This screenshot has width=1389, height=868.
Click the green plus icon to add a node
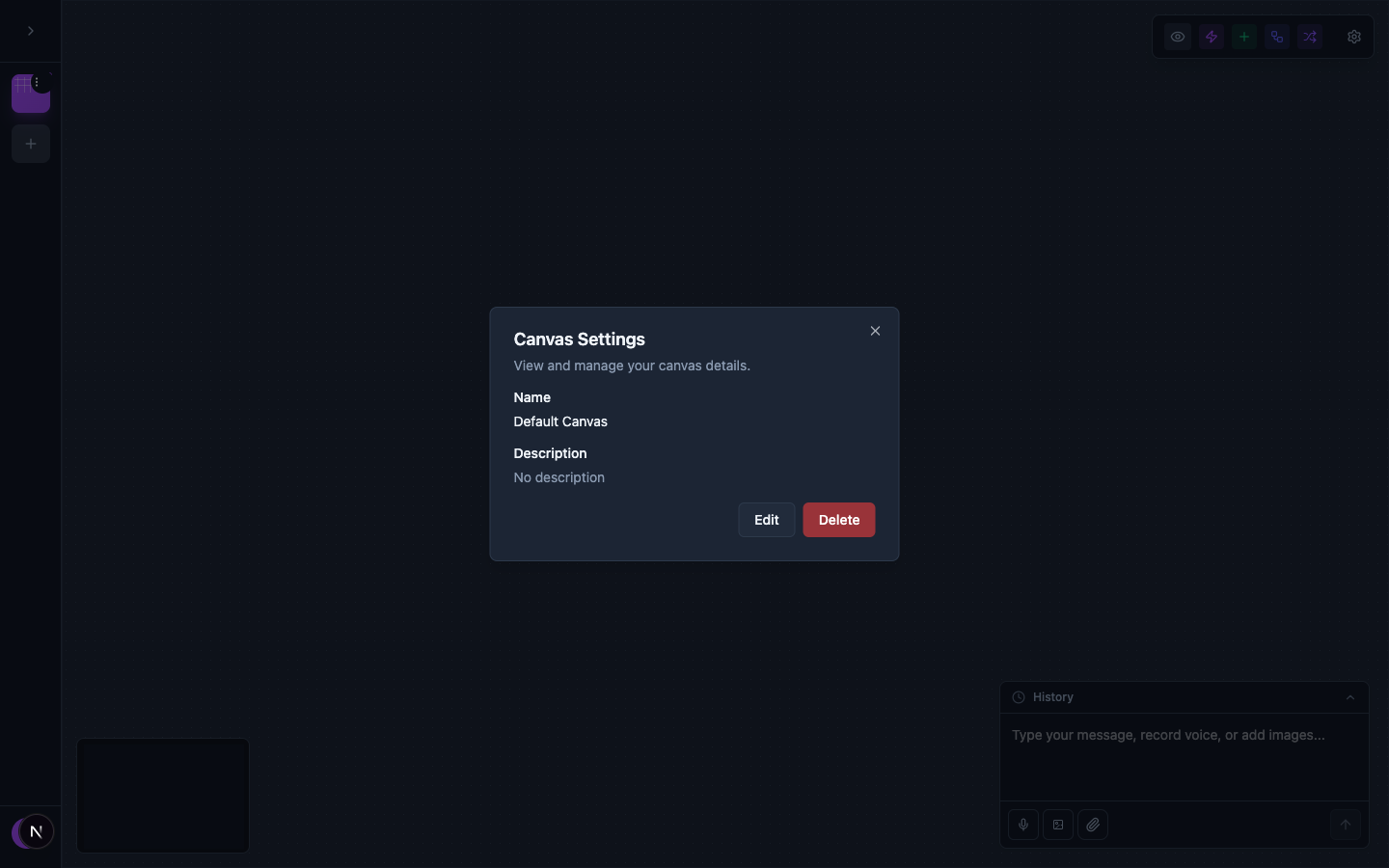[1243, 37]
